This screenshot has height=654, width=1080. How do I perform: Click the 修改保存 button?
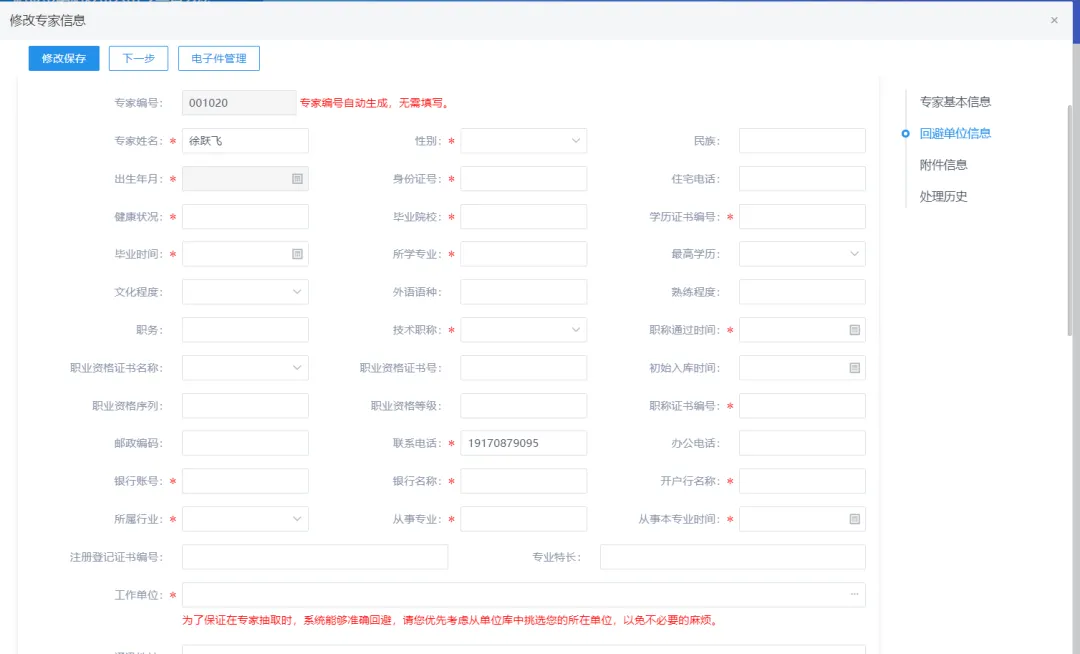64,59
